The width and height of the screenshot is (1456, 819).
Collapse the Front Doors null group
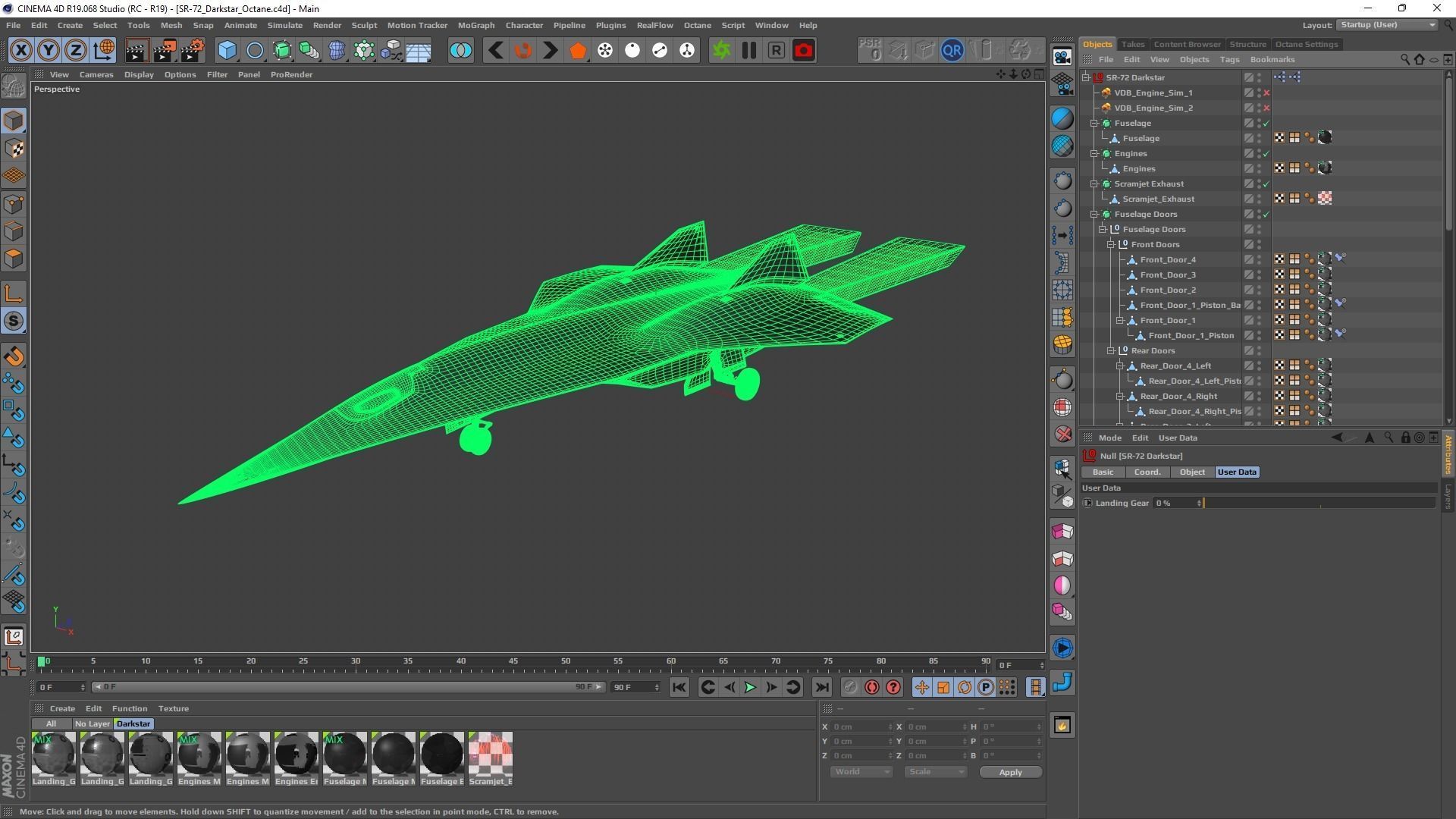(x=1111, y=244)
